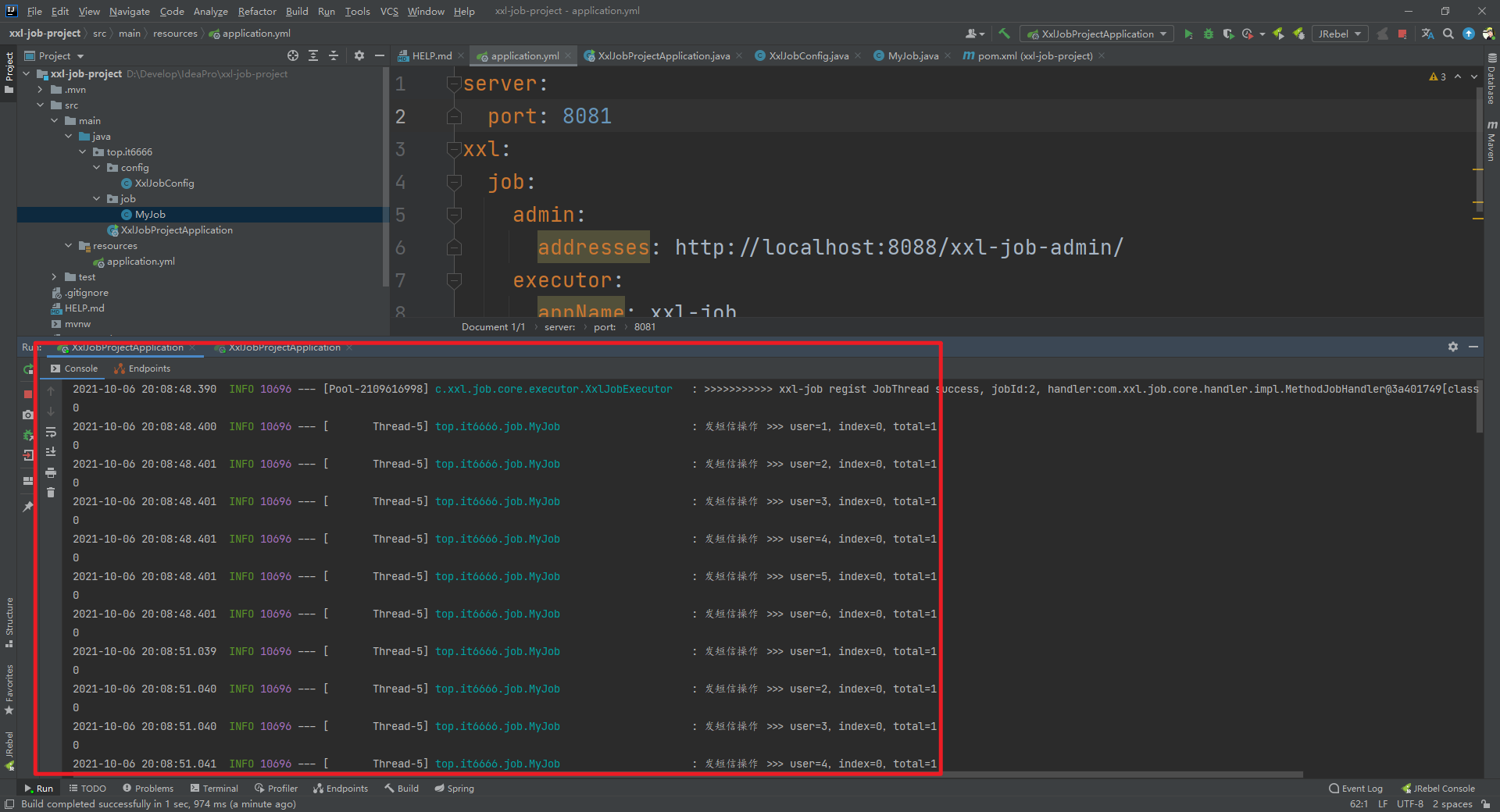The image size is (1500, 812).
Task: Open Search Everywhere magnifier icon
Action: 1448,34
